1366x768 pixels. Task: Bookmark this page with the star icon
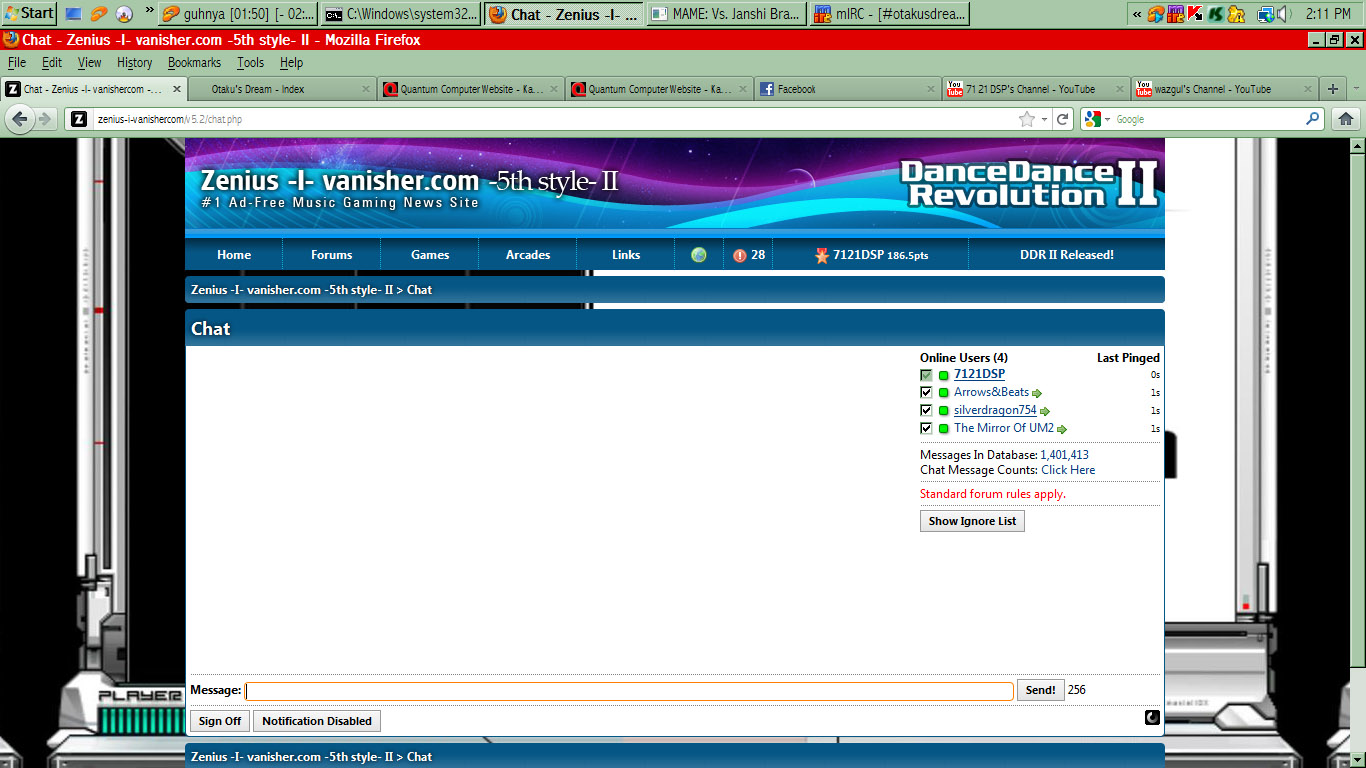coord(1027,119)
